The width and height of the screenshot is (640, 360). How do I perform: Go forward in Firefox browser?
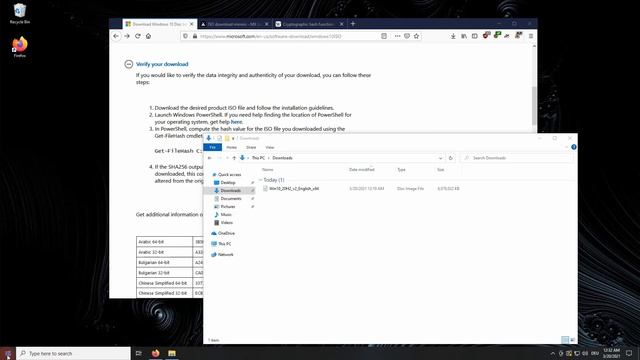click(x=127, y=36)
